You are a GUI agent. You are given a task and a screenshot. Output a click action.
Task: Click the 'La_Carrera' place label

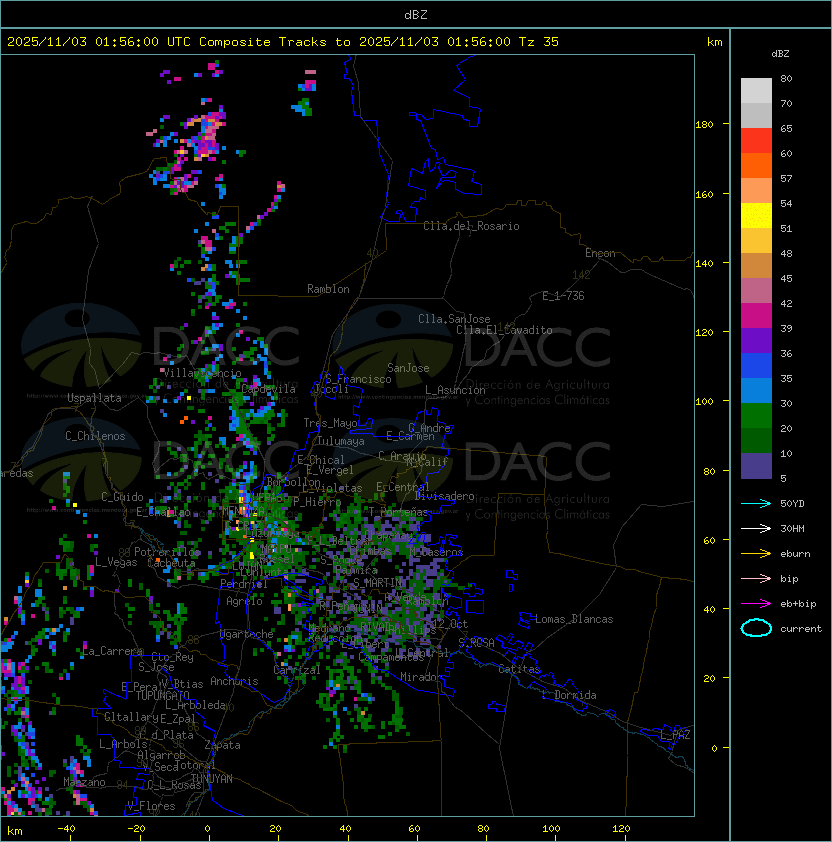pos(112,651)
